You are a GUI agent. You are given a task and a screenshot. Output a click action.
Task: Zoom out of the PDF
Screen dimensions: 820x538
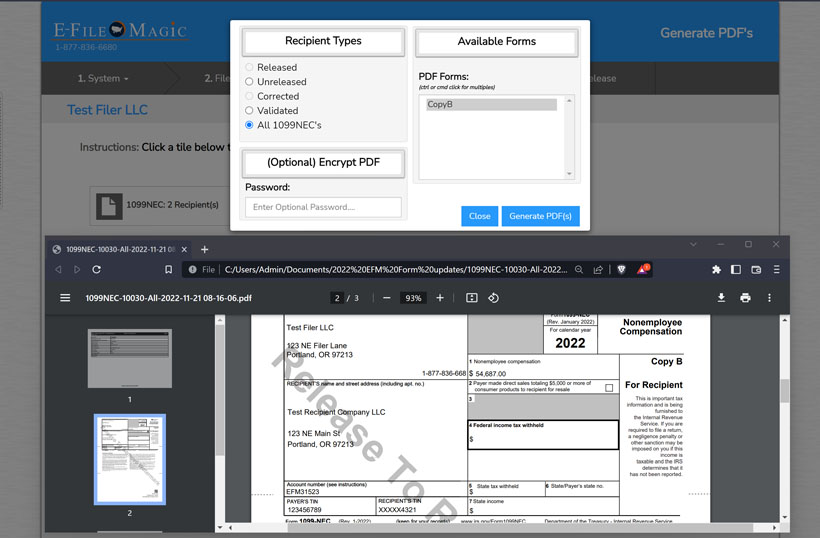pyautogui.click(x=386, y=298)
